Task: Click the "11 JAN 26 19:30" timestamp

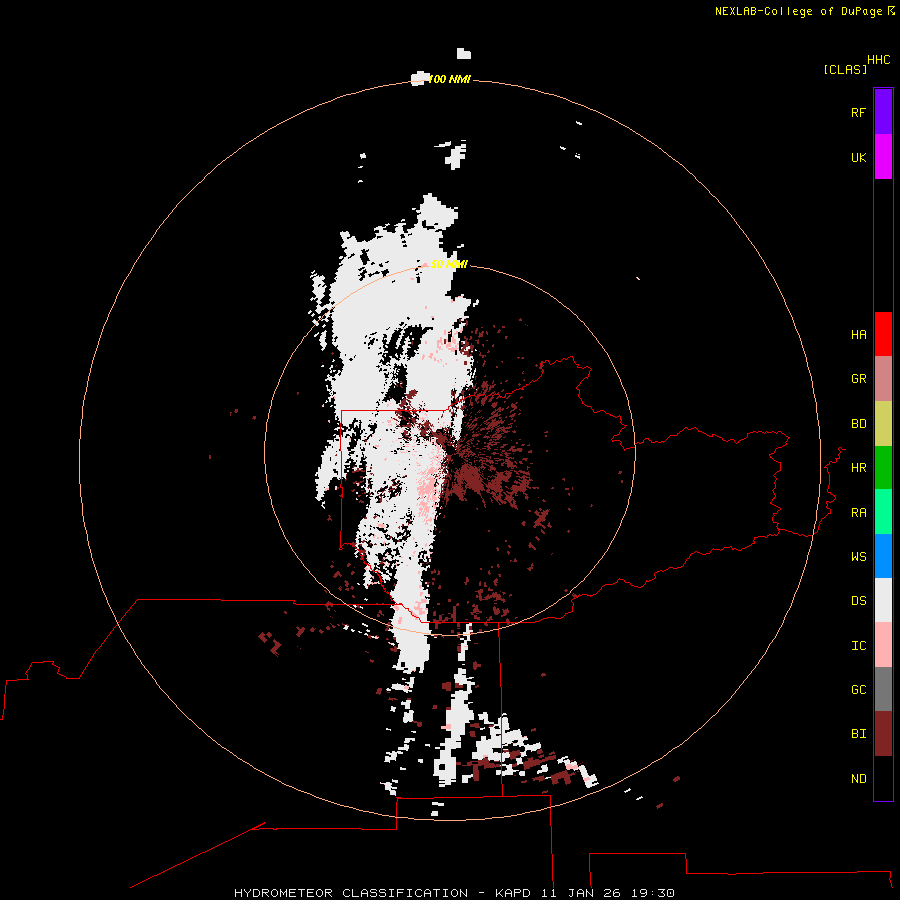Action: (607, 893)
